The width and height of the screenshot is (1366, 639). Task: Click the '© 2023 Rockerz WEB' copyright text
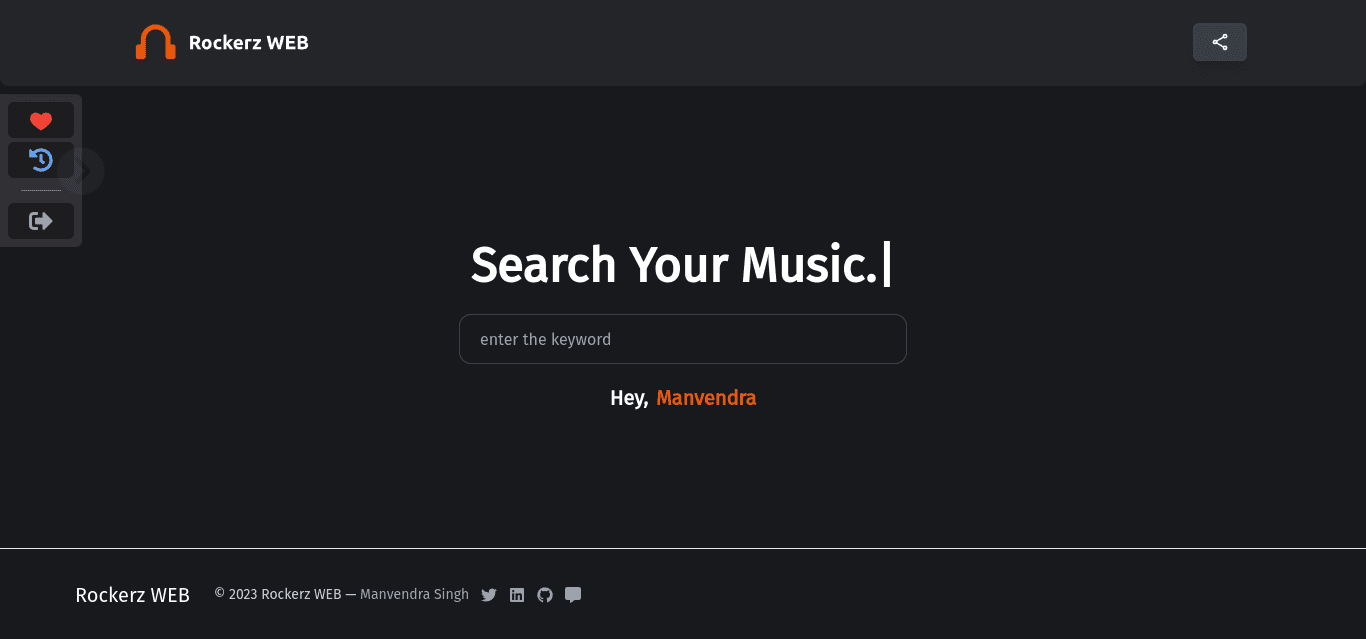pos(278,594)
